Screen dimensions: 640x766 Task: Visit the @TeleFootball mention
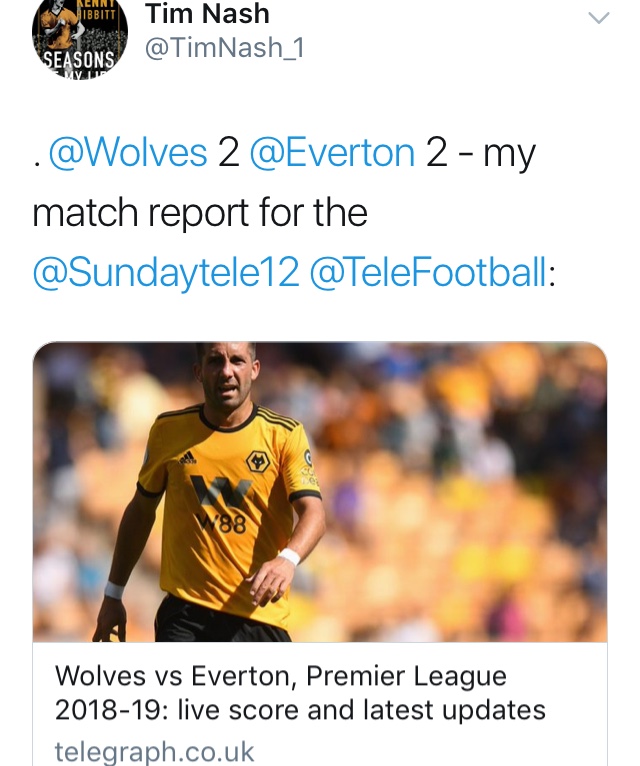(x=430, y=271)
